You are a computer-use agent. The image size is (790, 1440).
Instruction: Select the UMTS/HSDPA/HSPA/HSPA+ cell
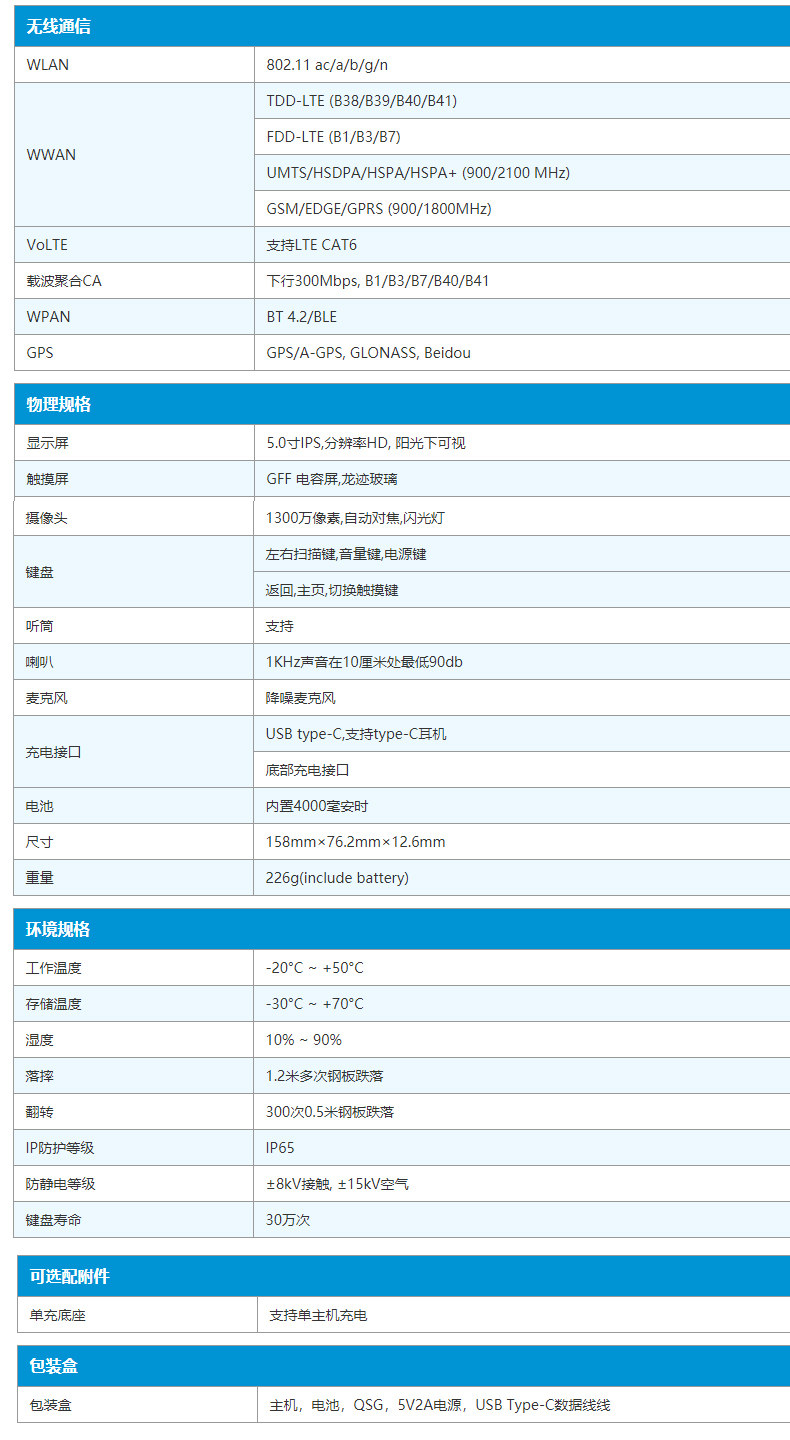[x=522, y=173]
